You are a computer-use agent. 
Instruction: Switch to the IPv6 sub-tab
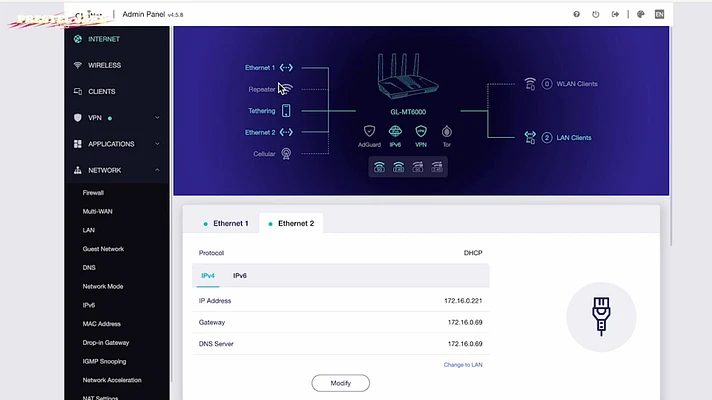point(240,276)
